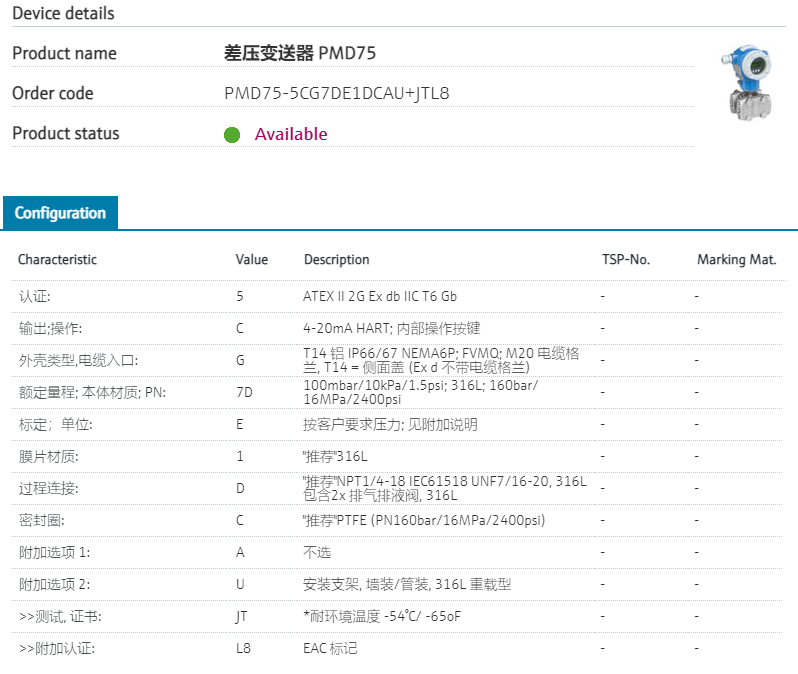
Task: Open the Configuration tab
Action: (60, 213)
